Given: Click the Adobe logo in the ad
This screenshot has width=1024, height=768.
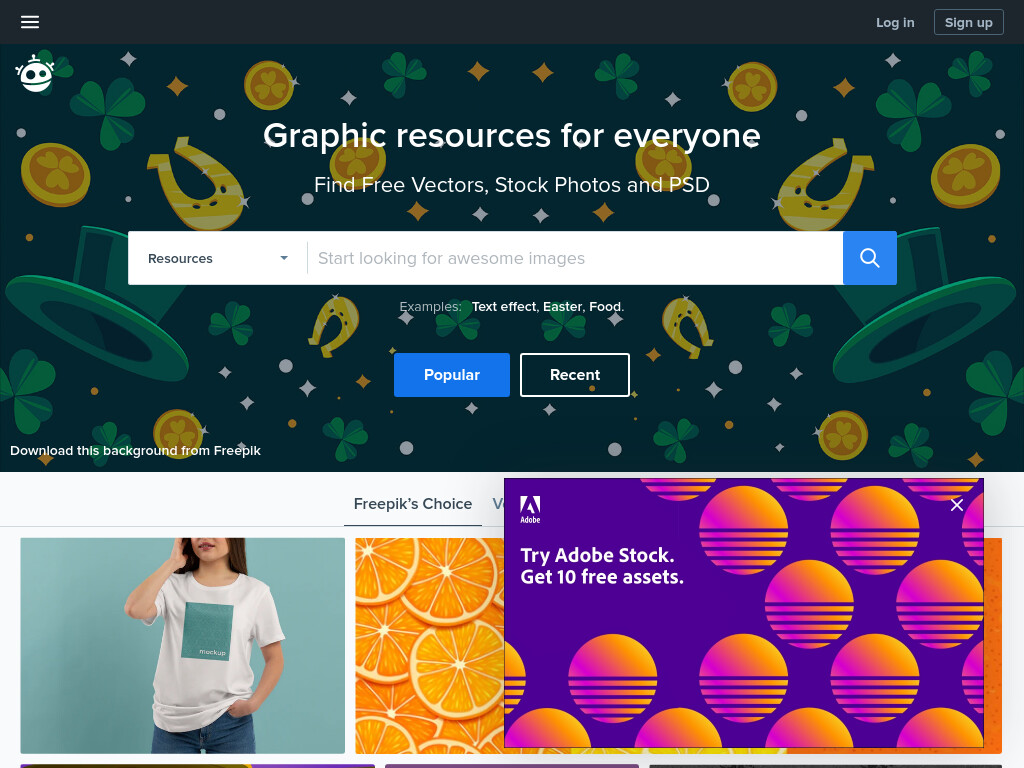Looking at the screenshot, I should 530,509.
